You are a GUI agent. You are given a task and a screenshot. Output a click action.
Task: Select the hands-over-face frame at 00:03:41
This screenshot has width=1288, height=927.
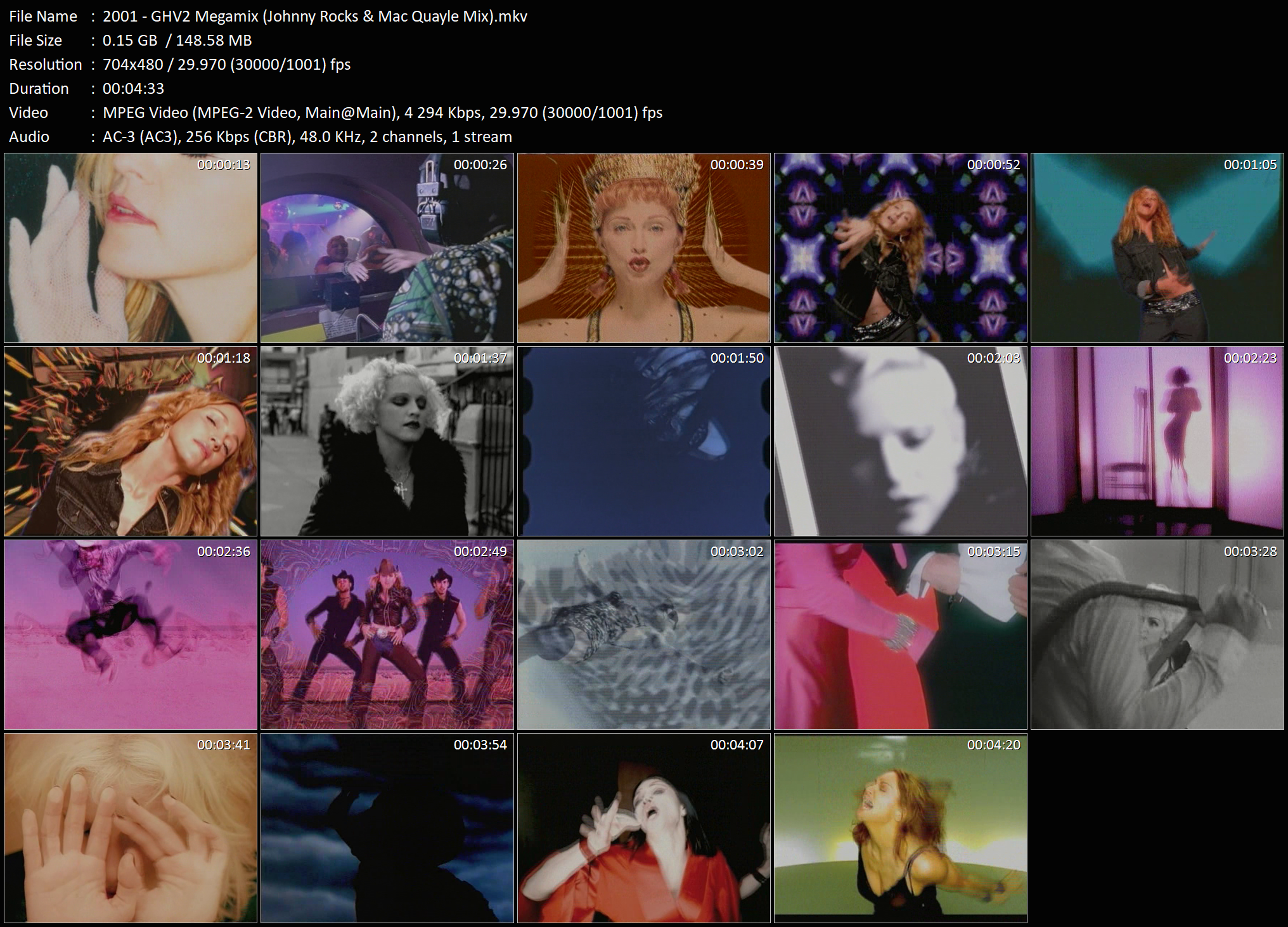pyautogui.click(x=131, y=828)
